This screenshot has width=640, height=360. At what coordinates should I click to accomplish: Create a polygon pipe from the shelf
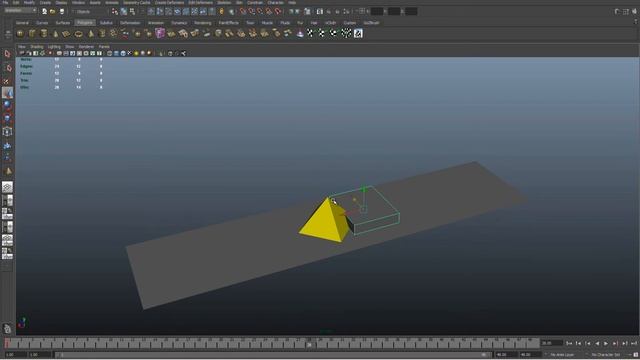pyautogui.click(x=102, y=33)
